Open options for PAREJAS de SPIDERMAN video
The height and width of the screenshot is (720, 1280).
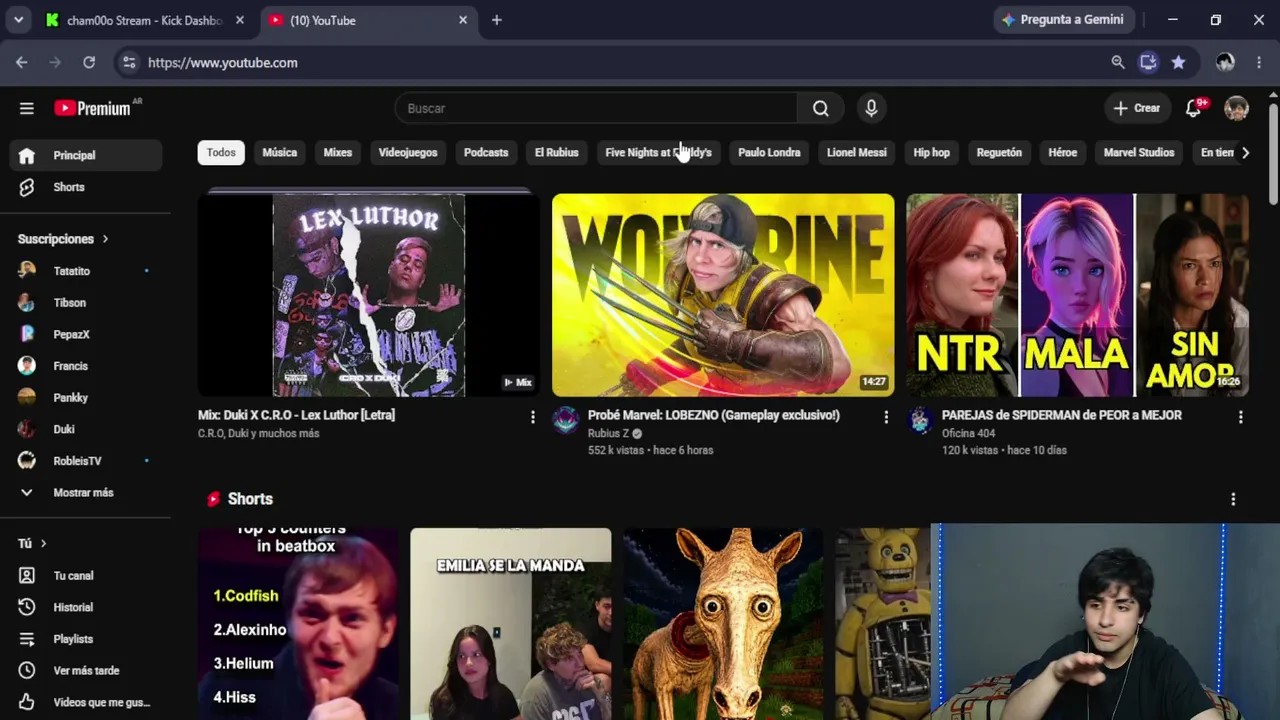point(1241,417)
